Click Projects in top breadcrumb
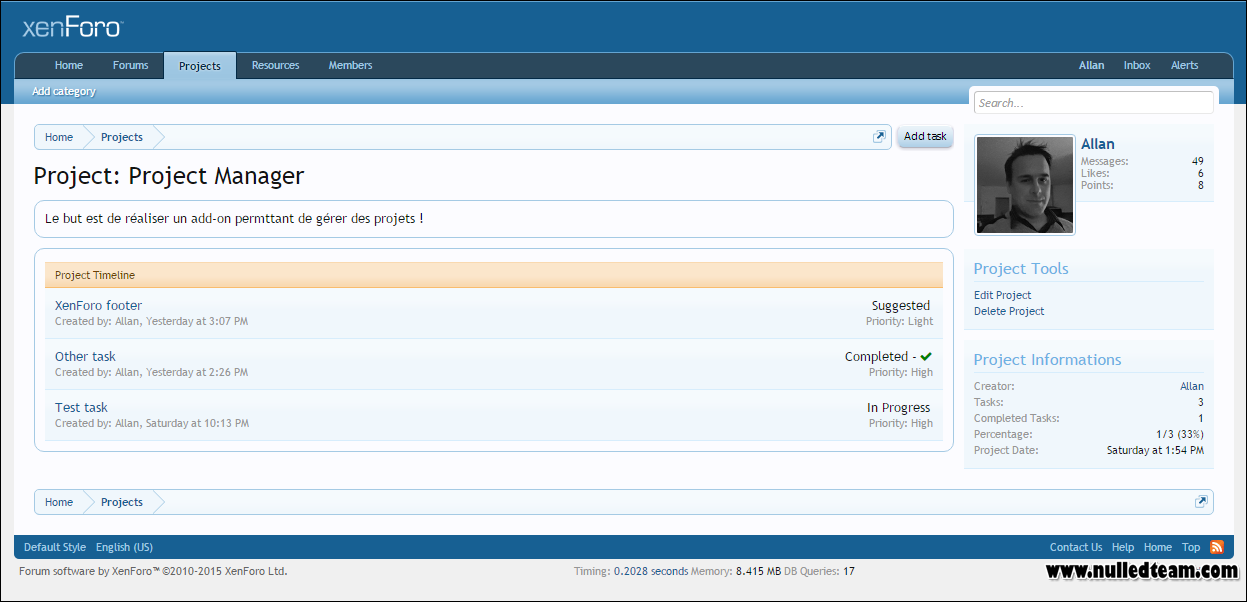 (x=122, y=137)
